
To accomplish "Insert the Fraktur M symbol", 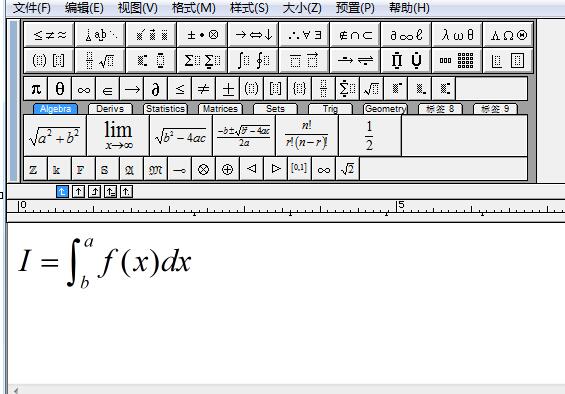I will point(155,169).
